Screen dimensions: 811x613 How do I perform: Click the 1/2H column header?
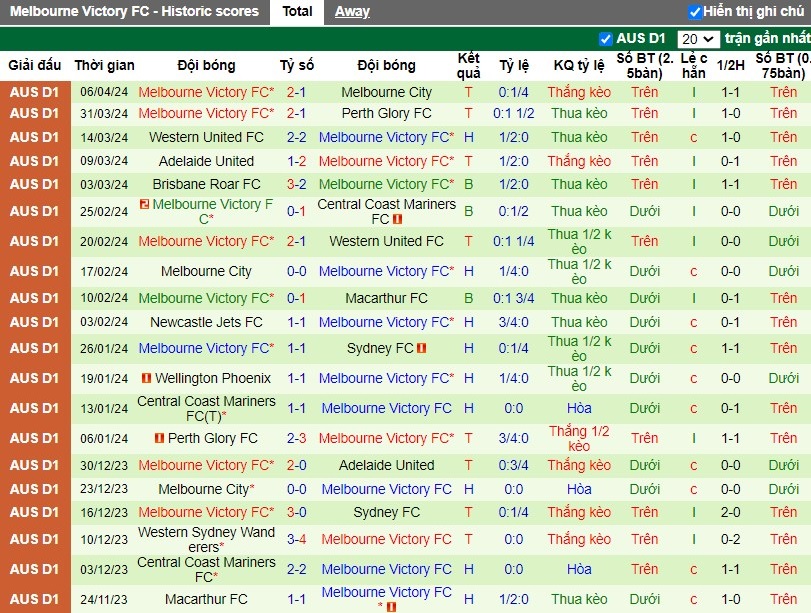click(x=730, y=65)
